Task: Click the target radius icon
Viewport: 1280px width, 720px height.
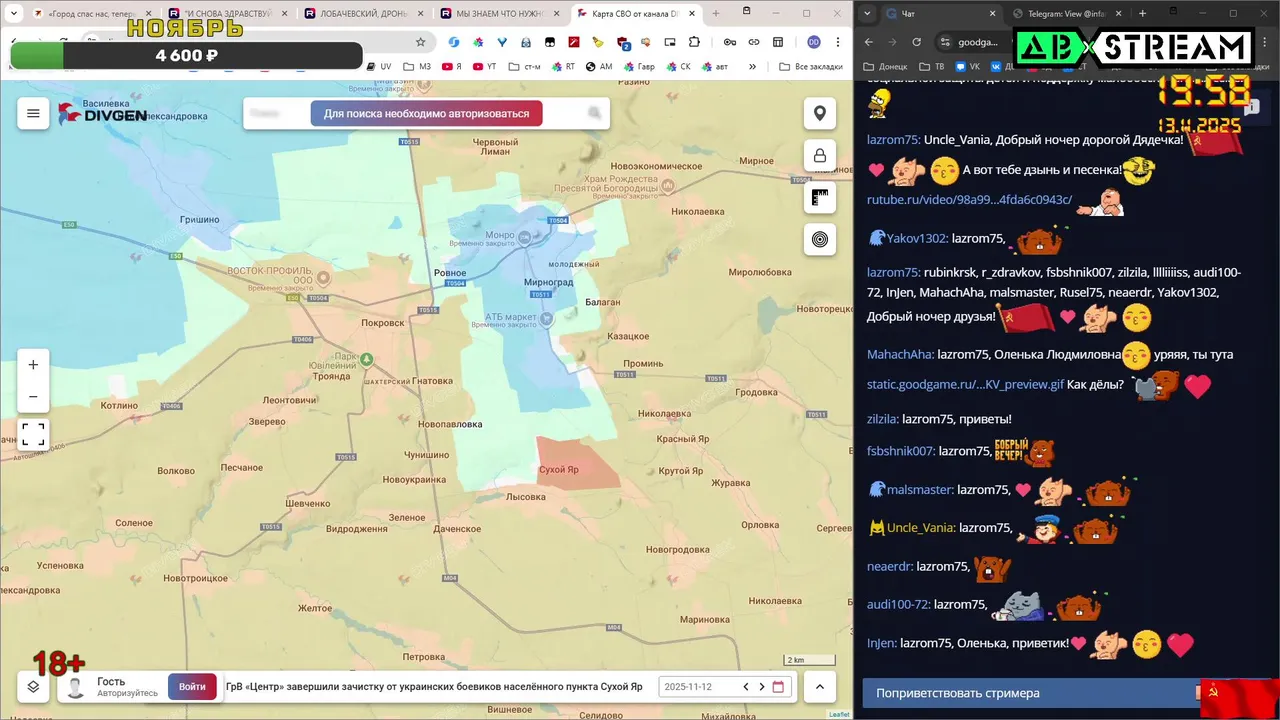Action: point(820,240)
